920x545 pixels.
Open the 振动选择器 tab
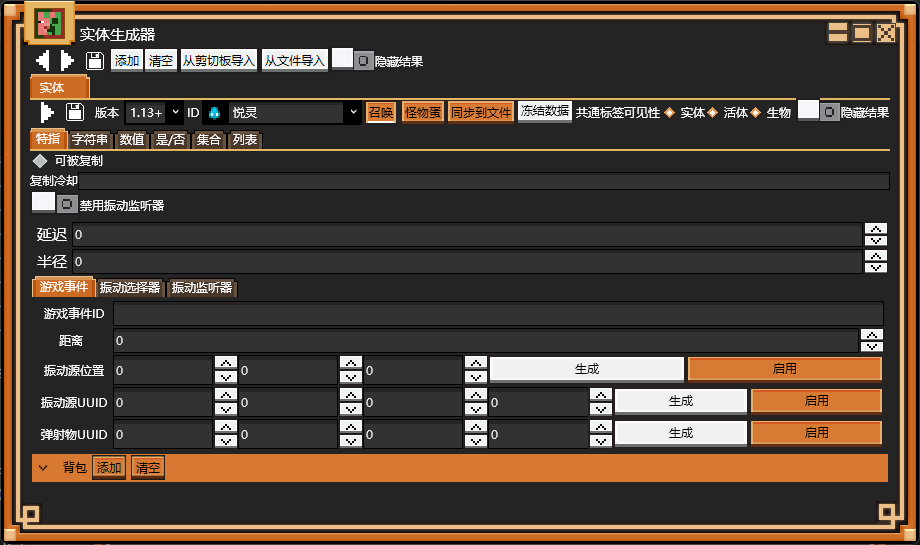coord(130,287)
